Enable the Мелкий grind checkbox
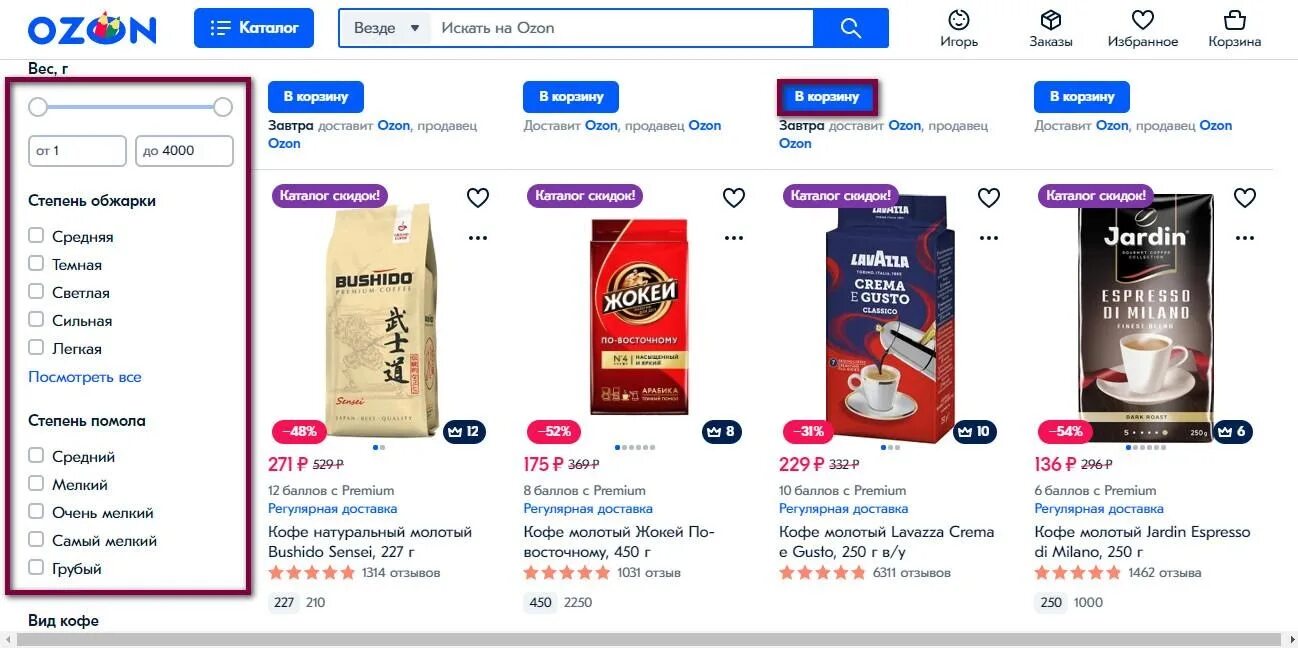The image size is (1298, 648). tap(36, 484)
